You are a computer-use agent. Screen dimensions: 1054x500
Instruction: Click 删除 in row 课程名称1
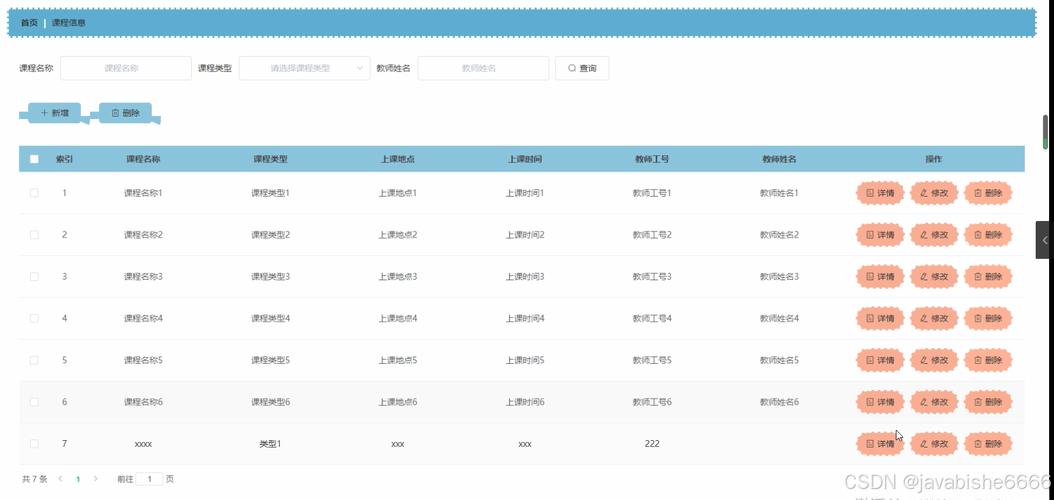click(x=988, y=193)
